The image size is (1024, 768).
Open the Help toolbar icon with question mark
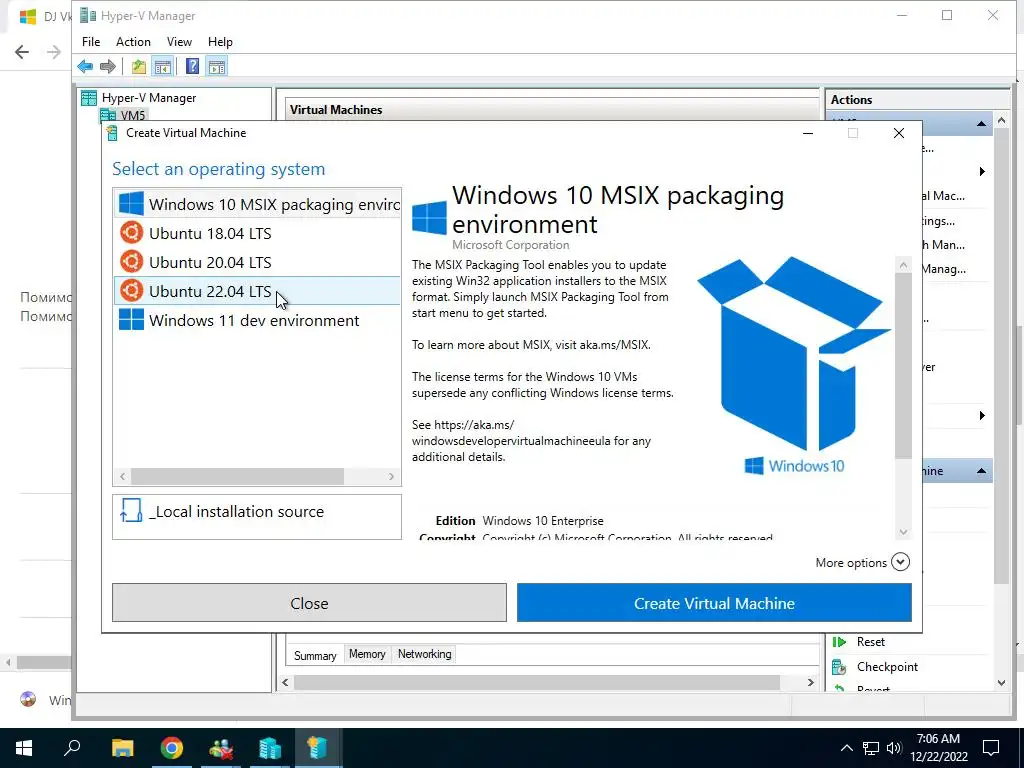(x=193, y=67)
